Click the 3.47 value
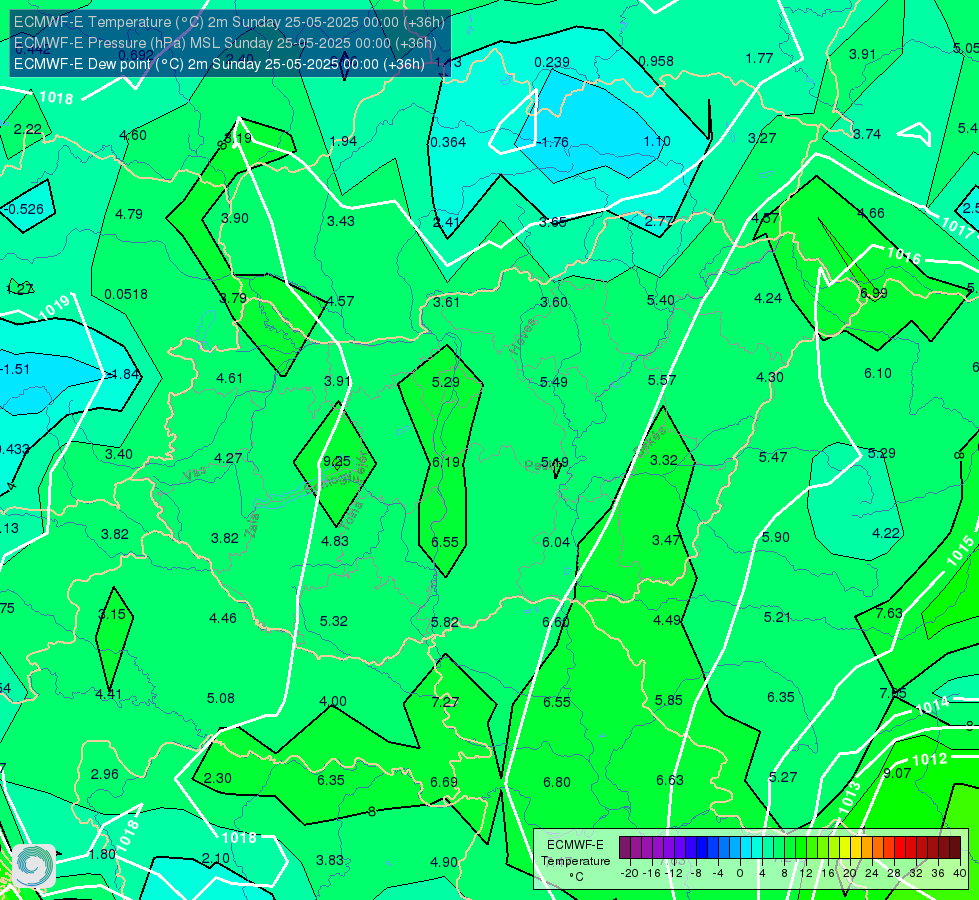 coord(666,541)
